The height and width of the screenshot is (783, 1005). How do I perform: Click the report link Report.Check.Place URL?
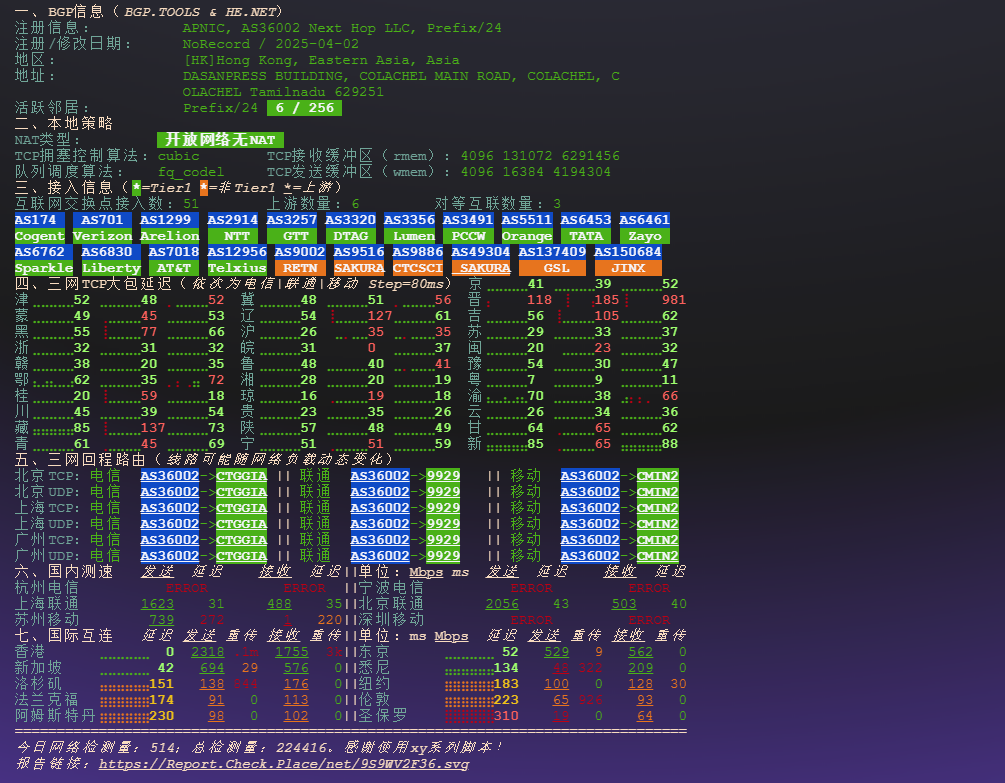[x=283, y=763]
